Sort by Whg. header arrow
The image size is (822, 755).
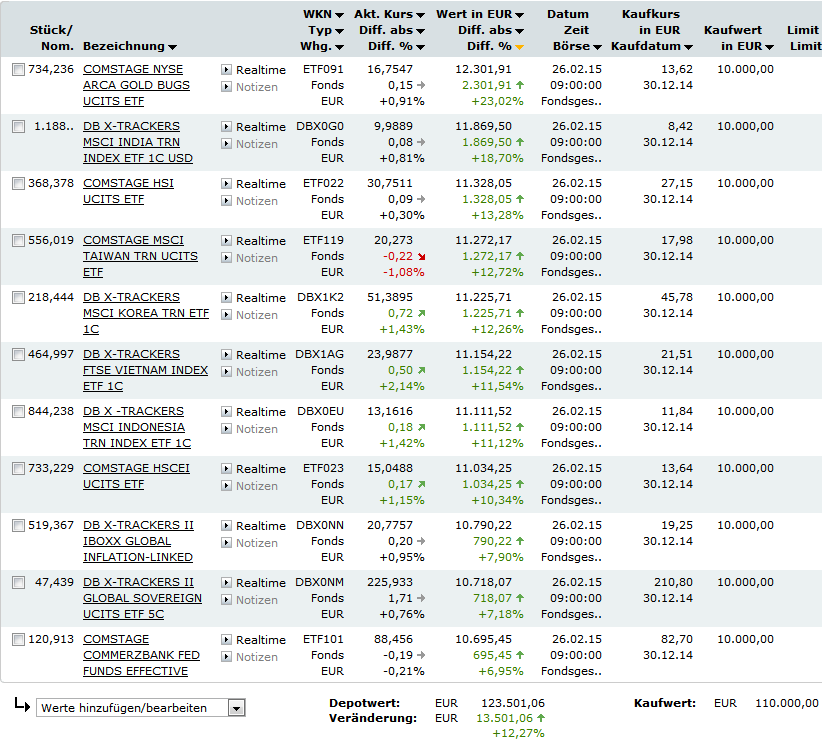(x=339, y=47)
